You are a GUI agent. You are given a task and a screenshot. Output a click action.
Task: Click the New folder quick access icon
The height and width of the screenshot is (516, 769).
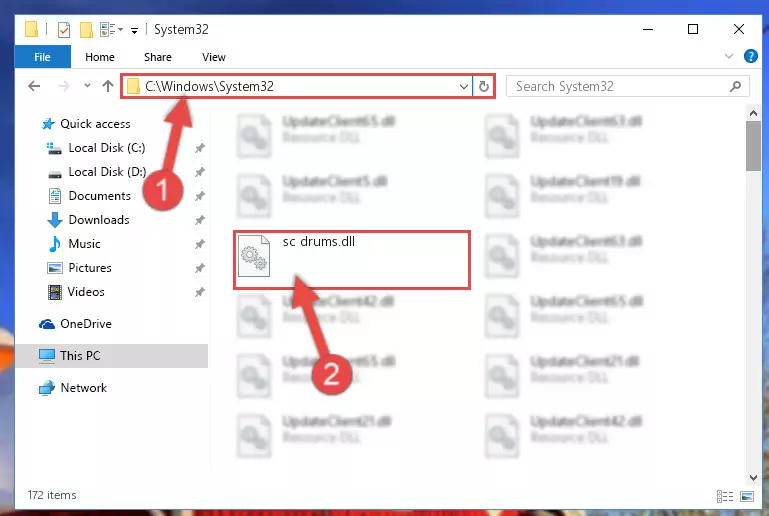tap(86, 29)
